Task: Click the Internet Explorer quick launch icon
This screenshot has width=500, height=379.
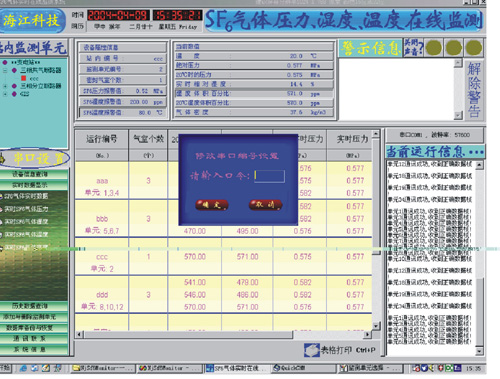Action: pyautogui.click(x=23, y=368)
